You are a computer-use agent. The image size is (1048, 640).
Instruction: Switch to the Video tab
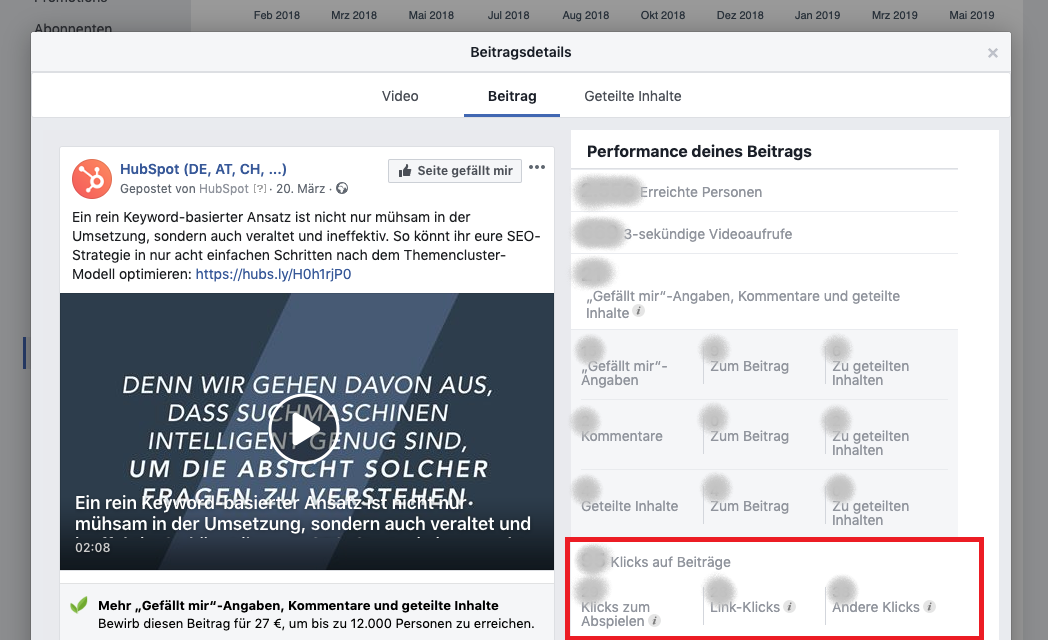click(400, 96)
